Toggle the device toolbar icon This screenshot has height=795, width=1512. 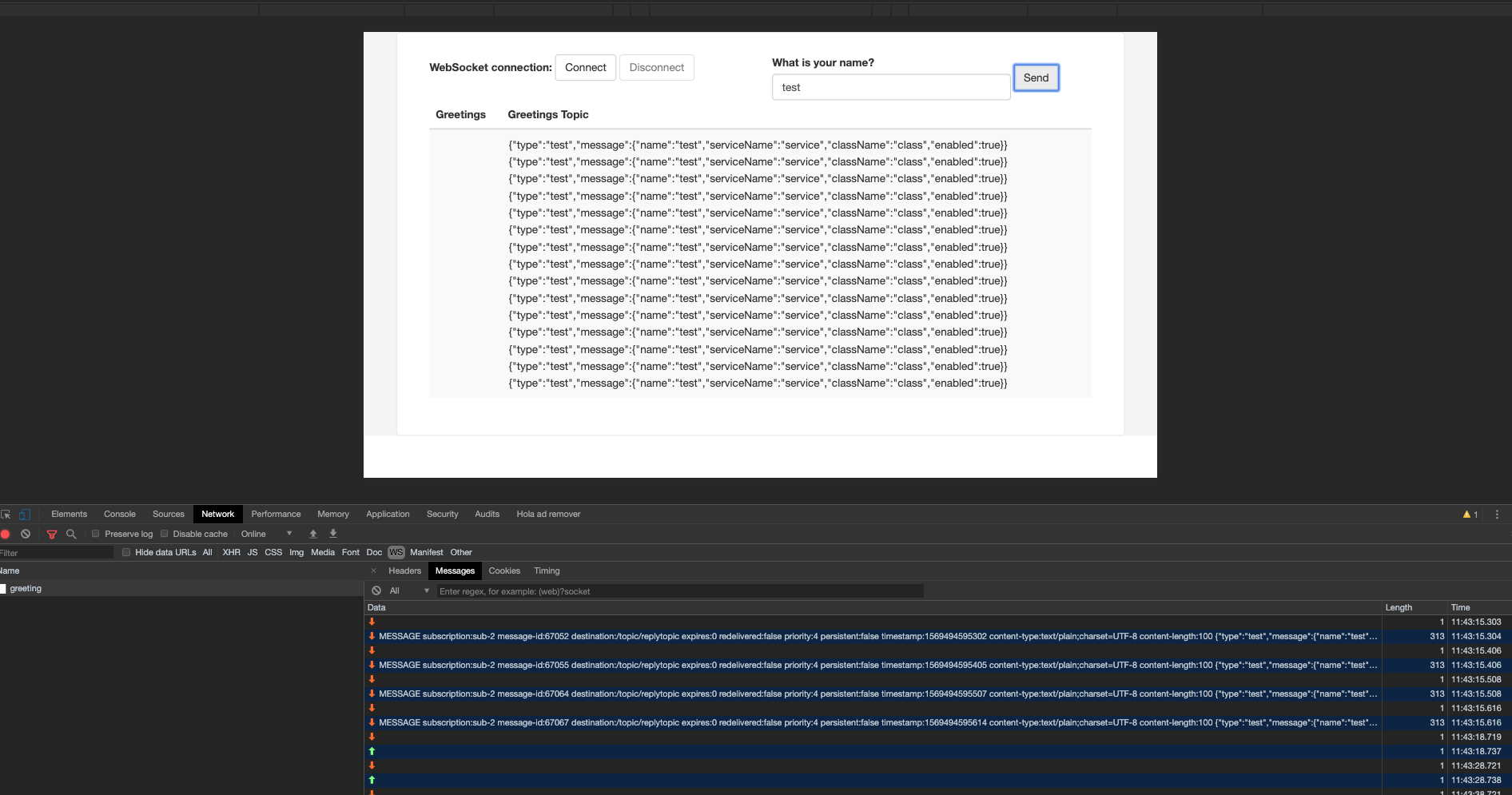[24, 514]
